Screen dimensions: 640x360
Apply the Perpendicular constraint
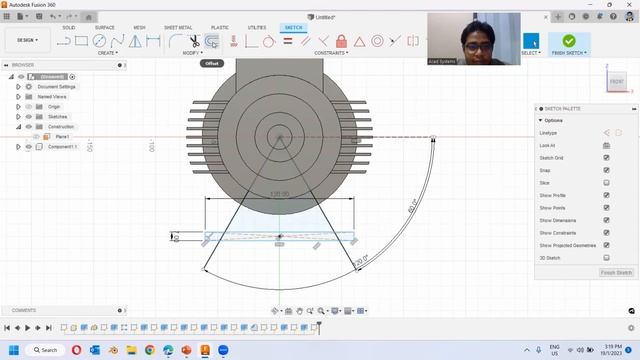click(323, 41)
